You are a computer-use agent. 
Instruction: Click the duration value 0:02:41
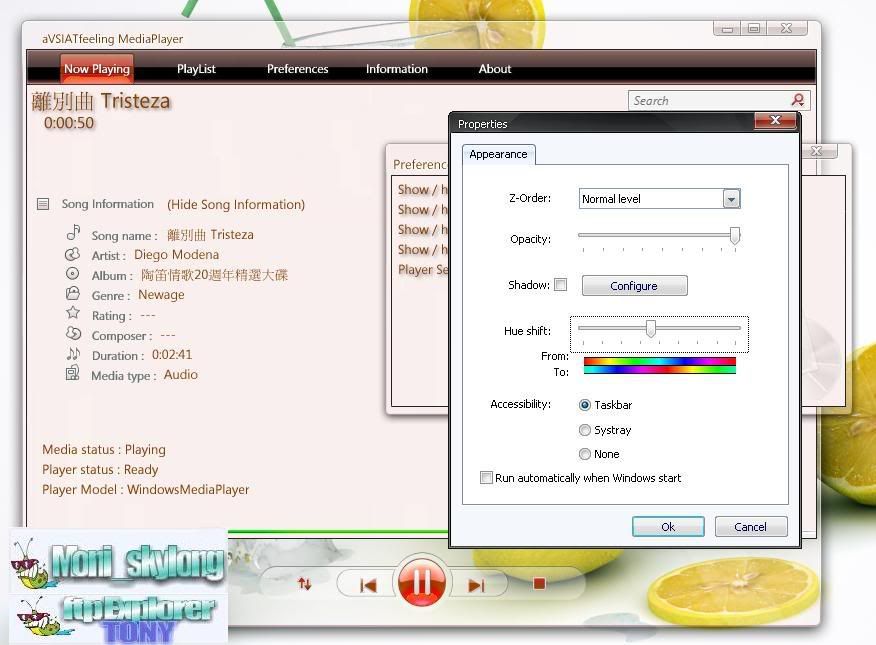(x=172, y=355)
